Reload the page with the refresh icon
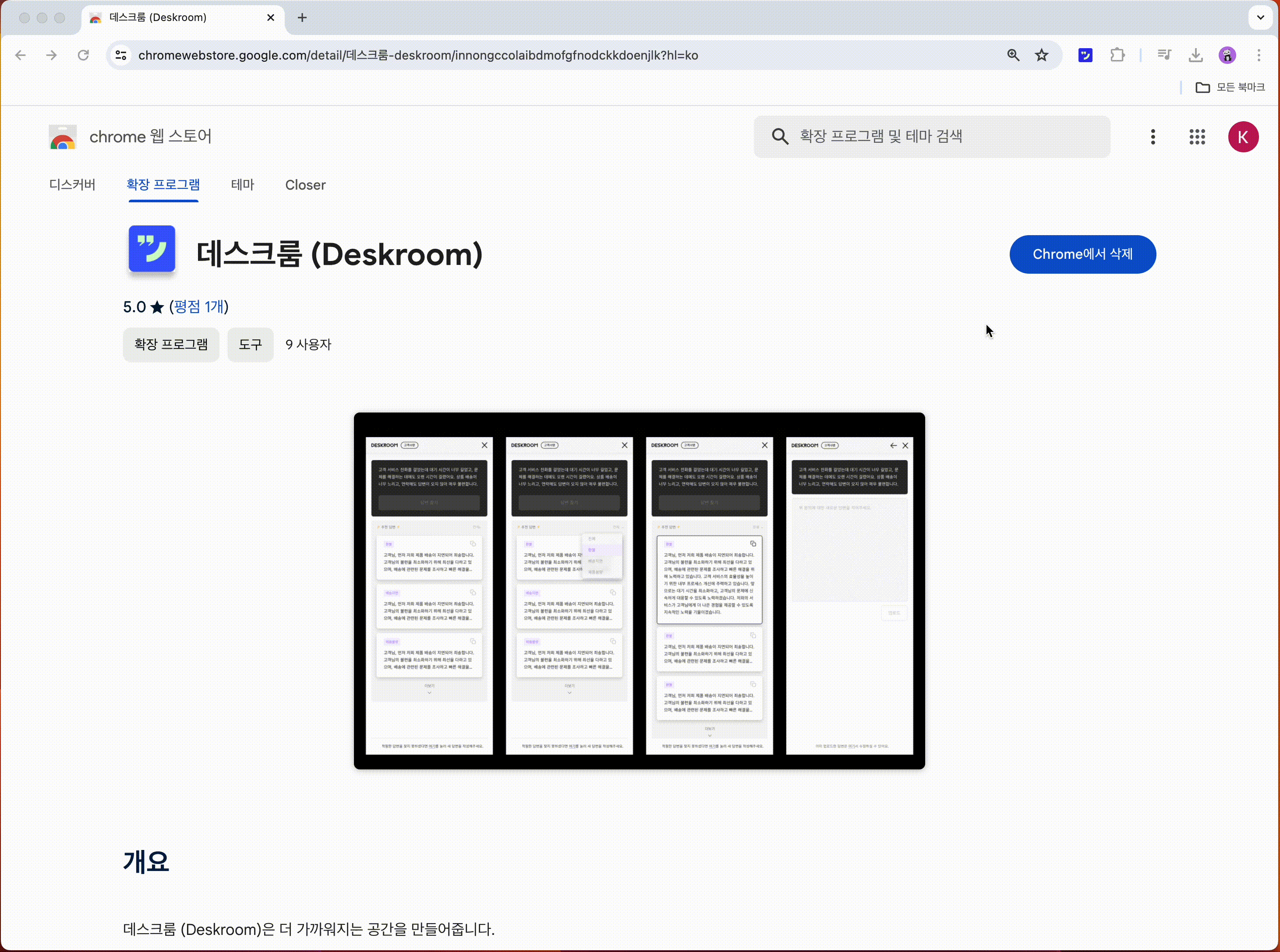 point(84,55)
